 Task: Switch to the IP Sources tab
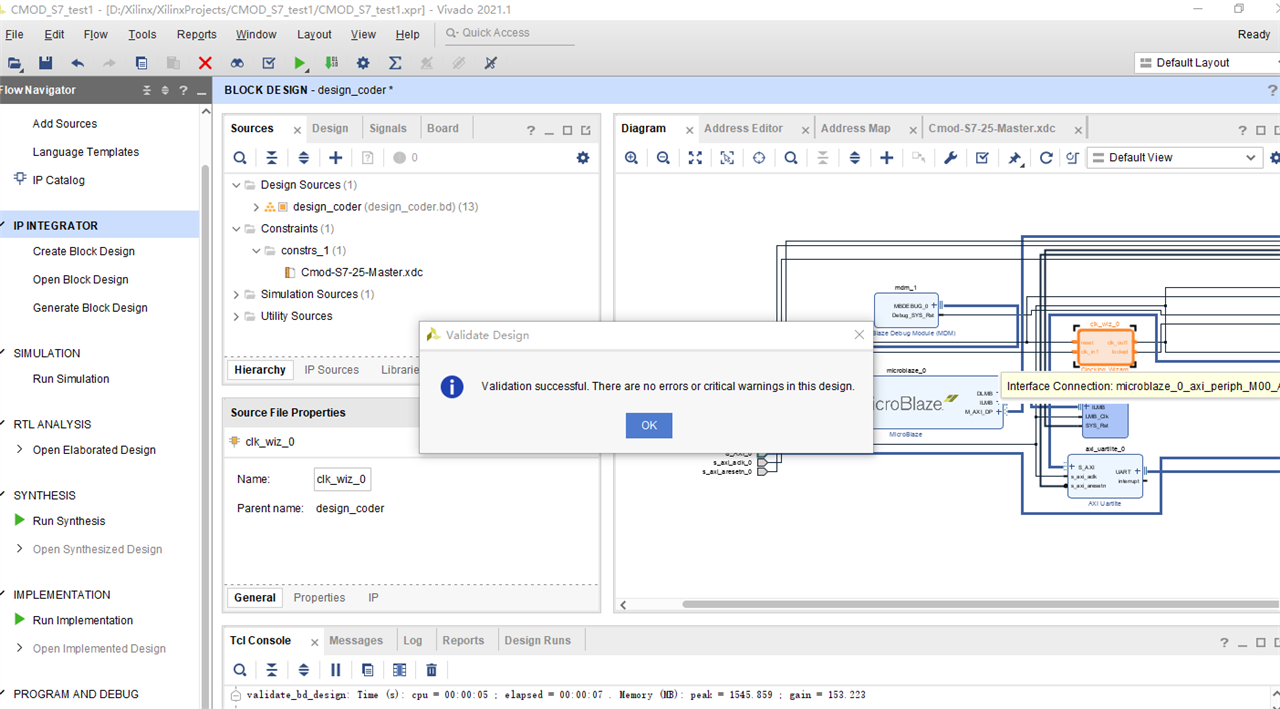pos(332,370)
